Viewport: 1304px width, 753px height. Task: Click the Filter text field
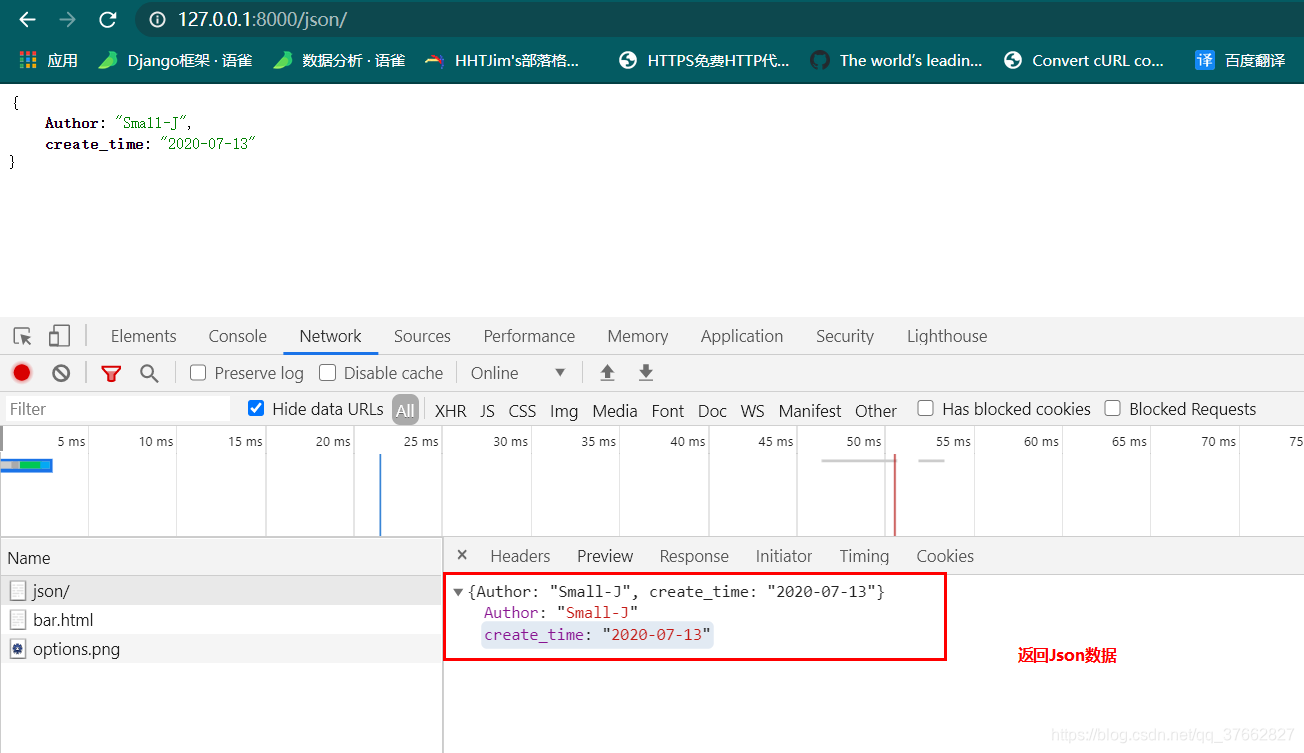[x=118, y=409]
